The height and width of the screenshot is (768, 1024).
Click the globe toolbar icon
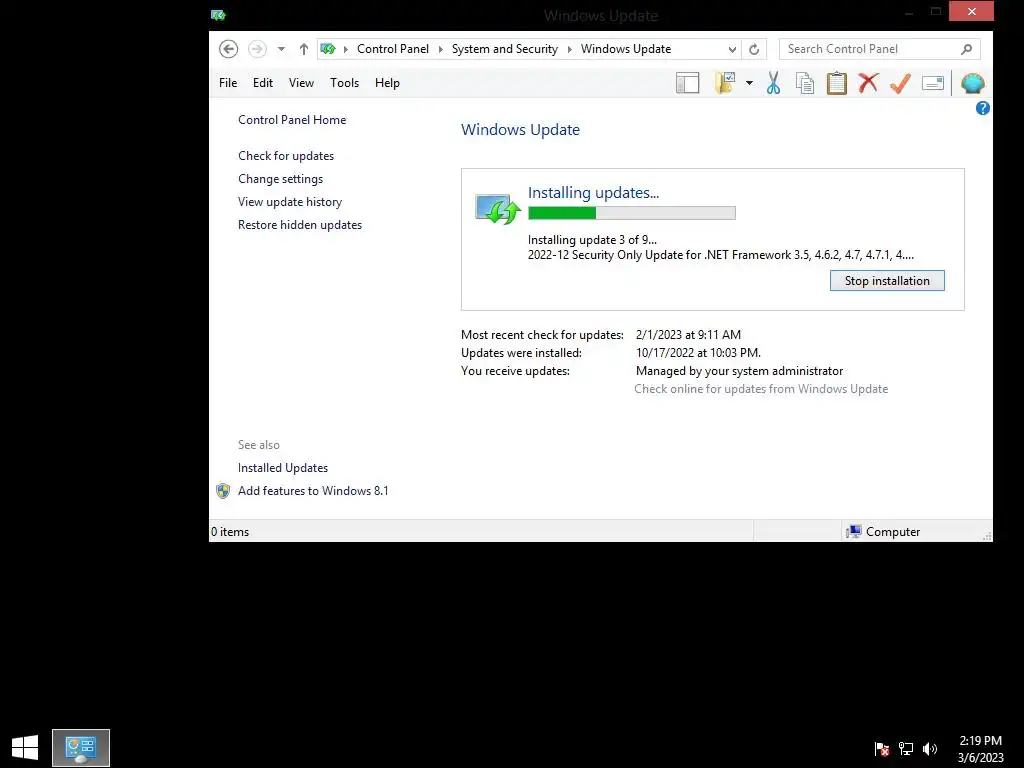[x=972, y=83]
